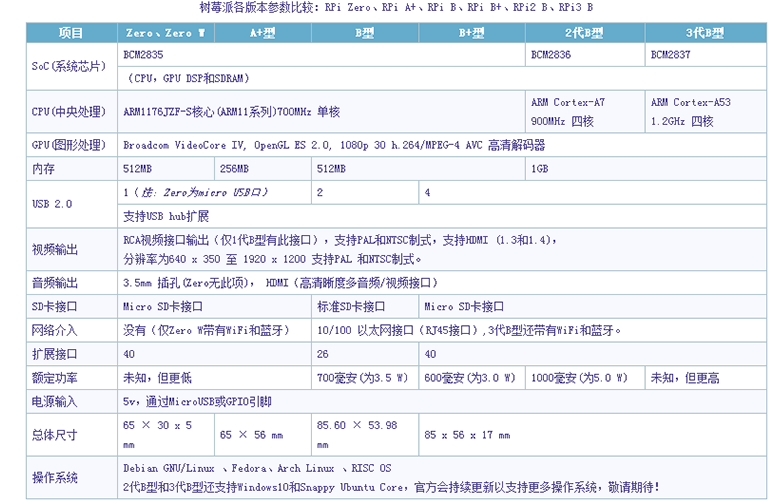Click the 3.5mm 插孔 audio cell
This screenshot has width=783, height=504.
tap(442, 283)
